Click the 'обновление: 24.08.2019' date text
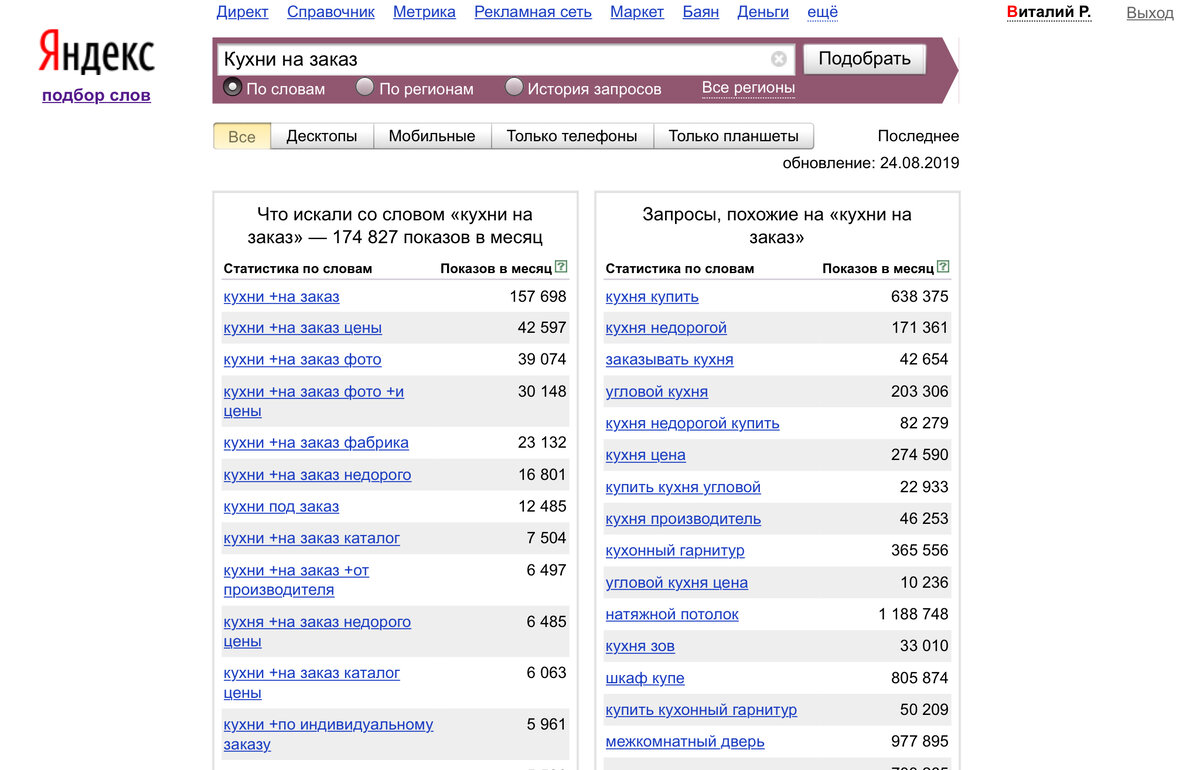 [x=871, y=163]
